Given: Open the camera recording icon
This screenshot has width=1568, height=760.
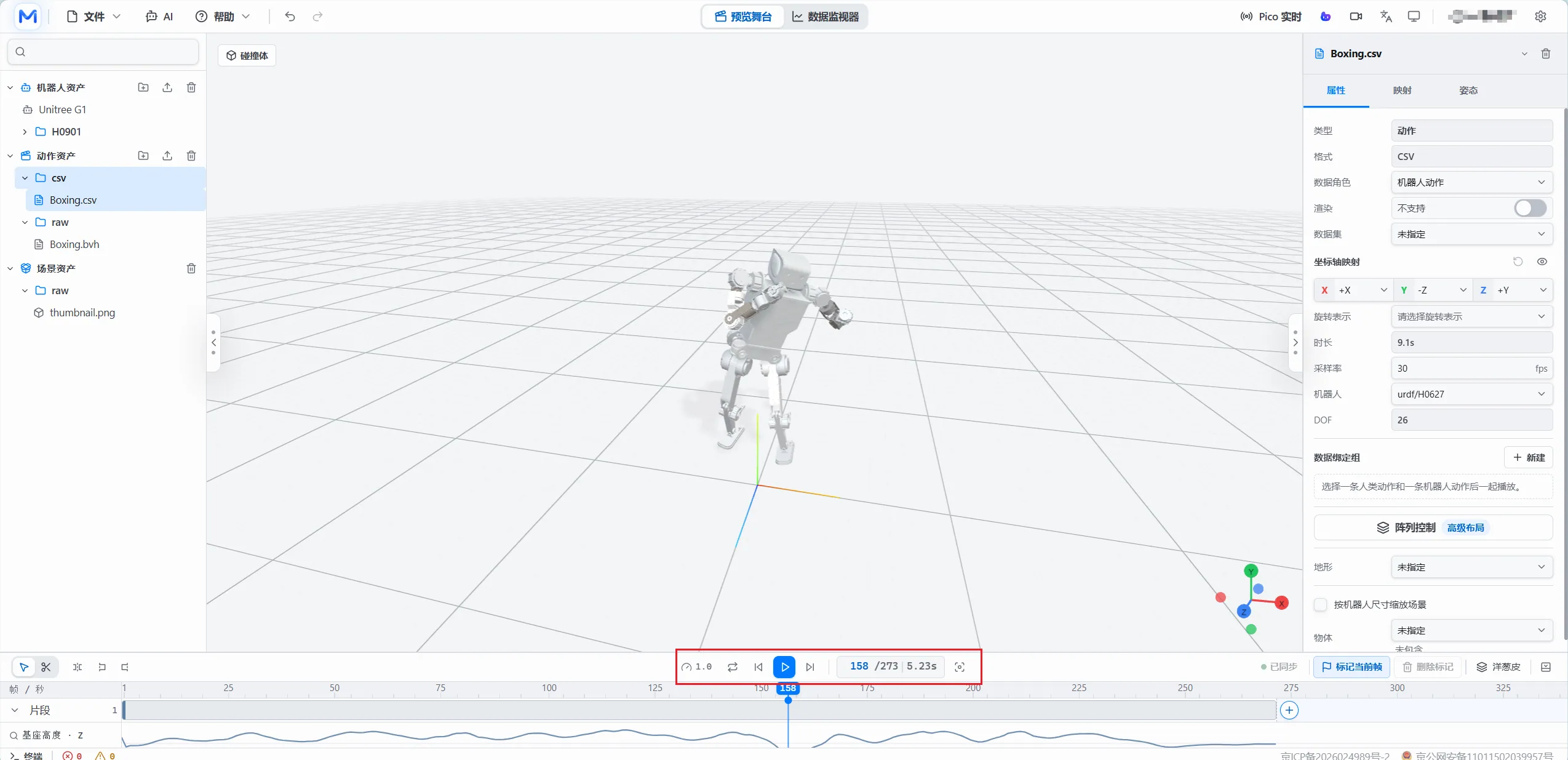Looking at the screenshot, I should [x=1355, y=17].
